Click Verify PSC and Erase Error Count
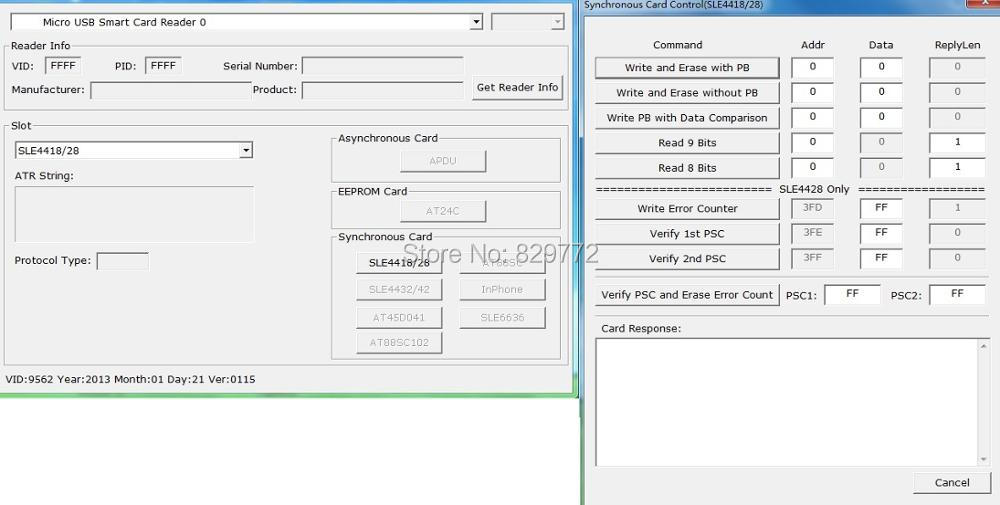Image resolution: width=1000 pixels, height=505 pixels. click(687, 295)
